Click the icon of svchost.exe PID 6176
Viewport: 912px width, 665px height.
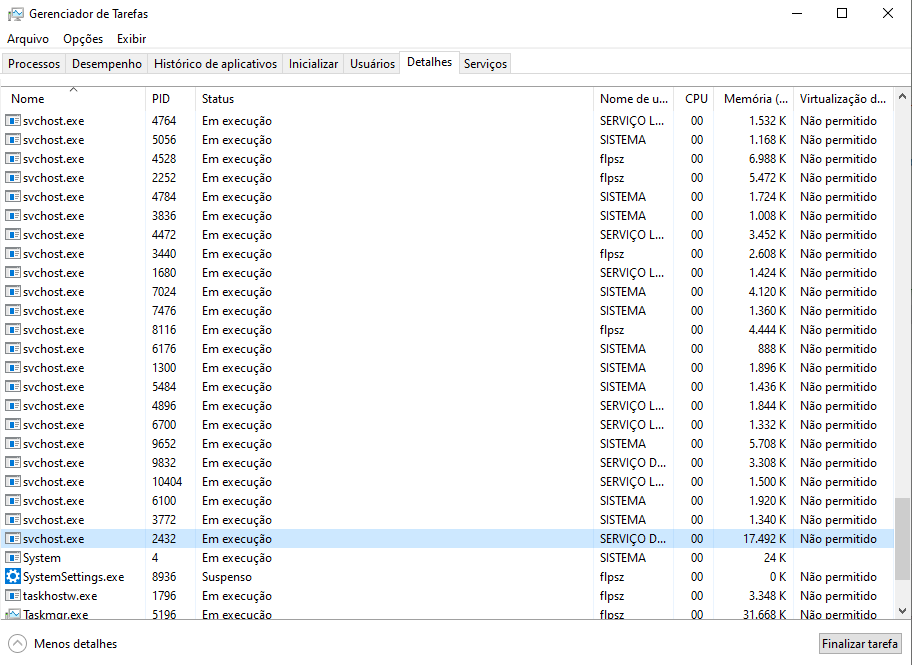point(13,348)
